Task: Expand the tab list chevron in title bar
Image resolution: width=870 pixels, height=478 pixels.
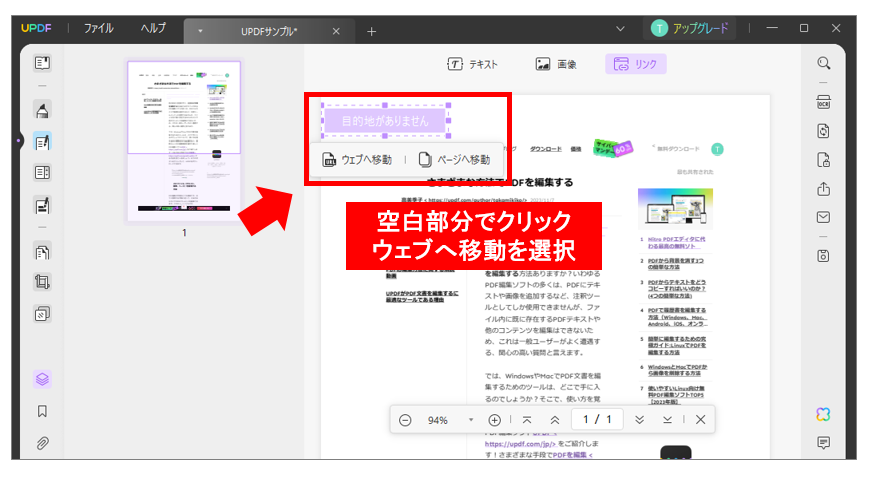Action: click(x=620, y=29)
